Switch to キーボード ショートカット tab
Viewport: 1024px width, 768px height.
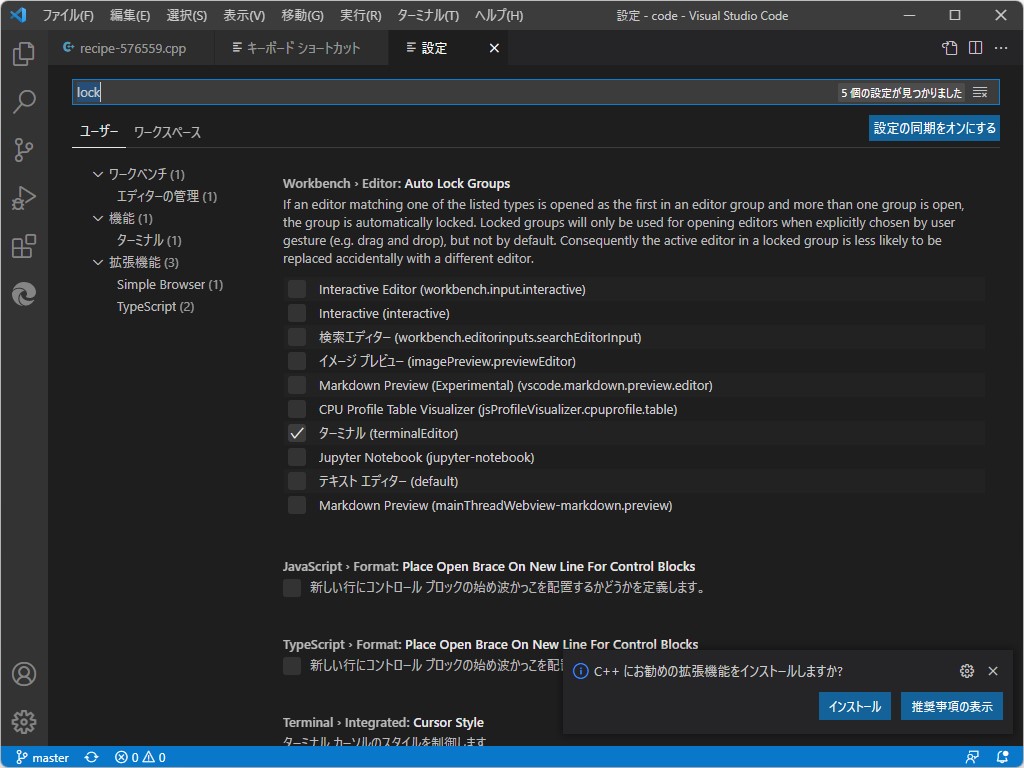pyautogui.click(x=301, y=48)
